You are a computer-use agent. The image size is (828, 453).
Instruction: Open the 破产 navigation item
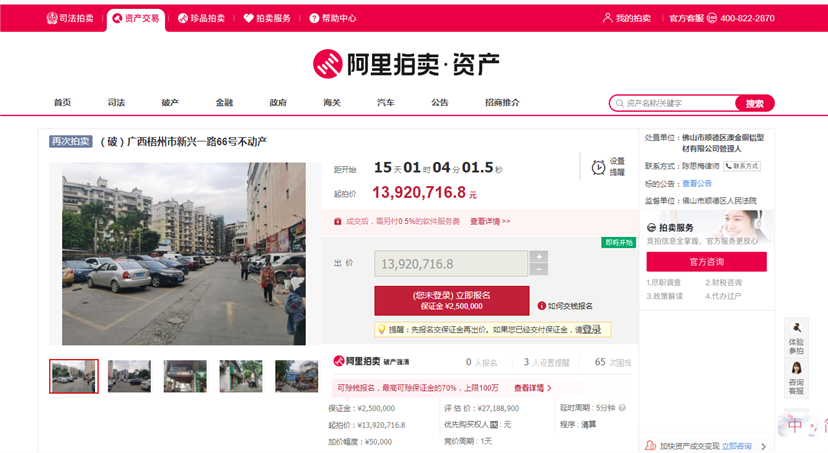click(x=170, y=102)
